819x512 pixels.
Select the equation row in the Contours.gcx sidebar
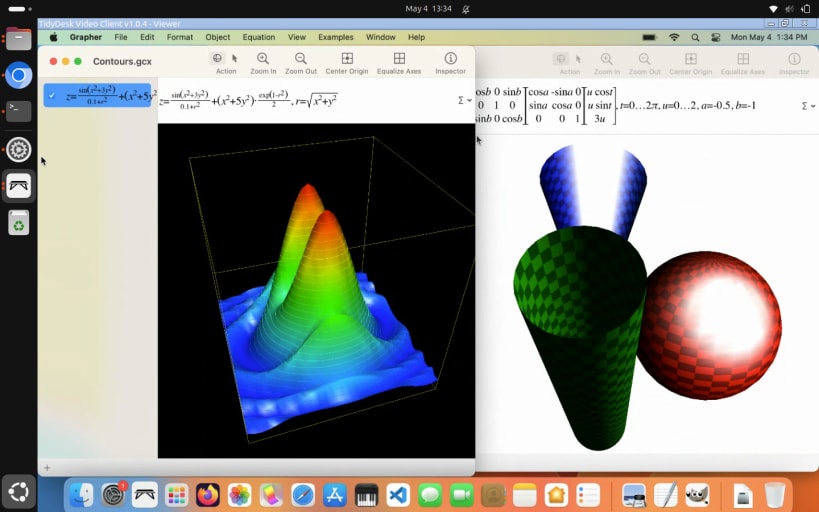[x=97, y=96]
